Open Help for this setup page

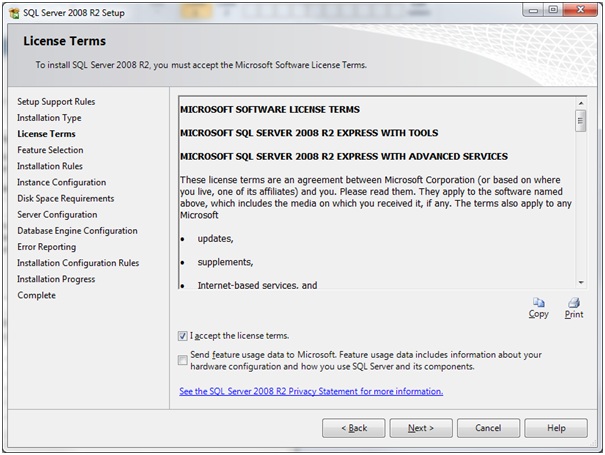click(x=556, y=428)
